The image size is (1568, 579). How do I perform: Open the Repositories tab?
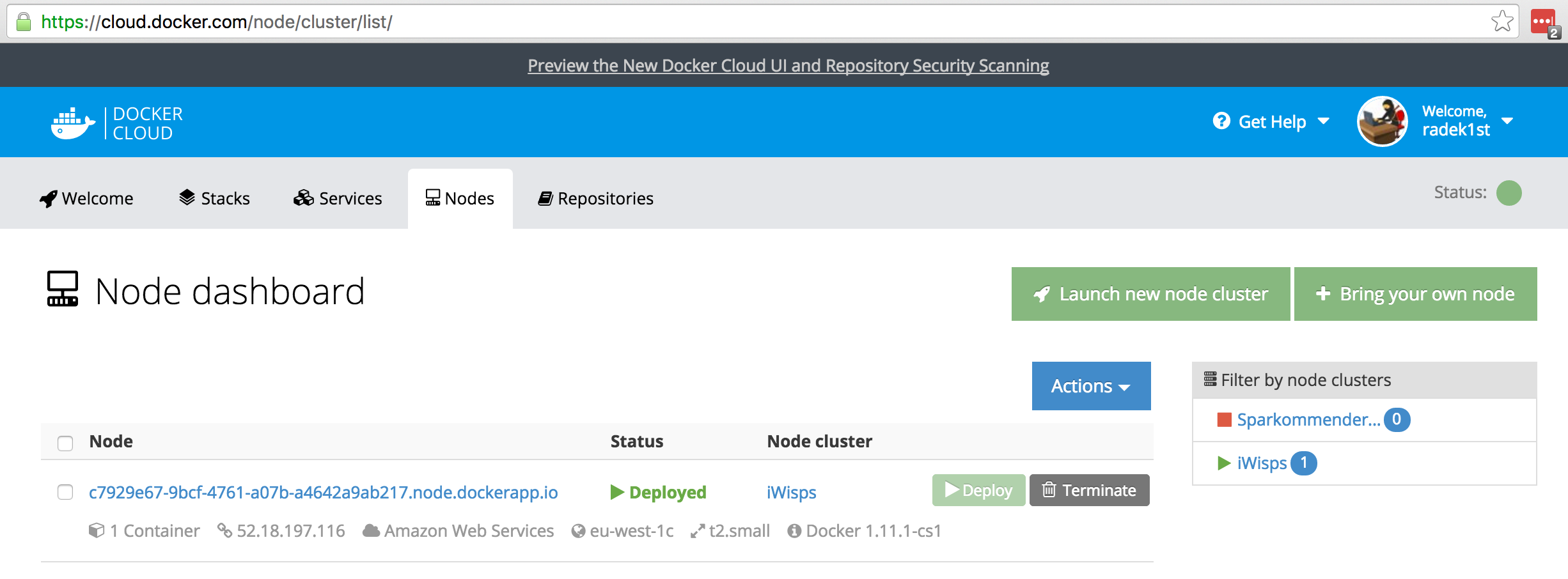[x=595, y=199]
